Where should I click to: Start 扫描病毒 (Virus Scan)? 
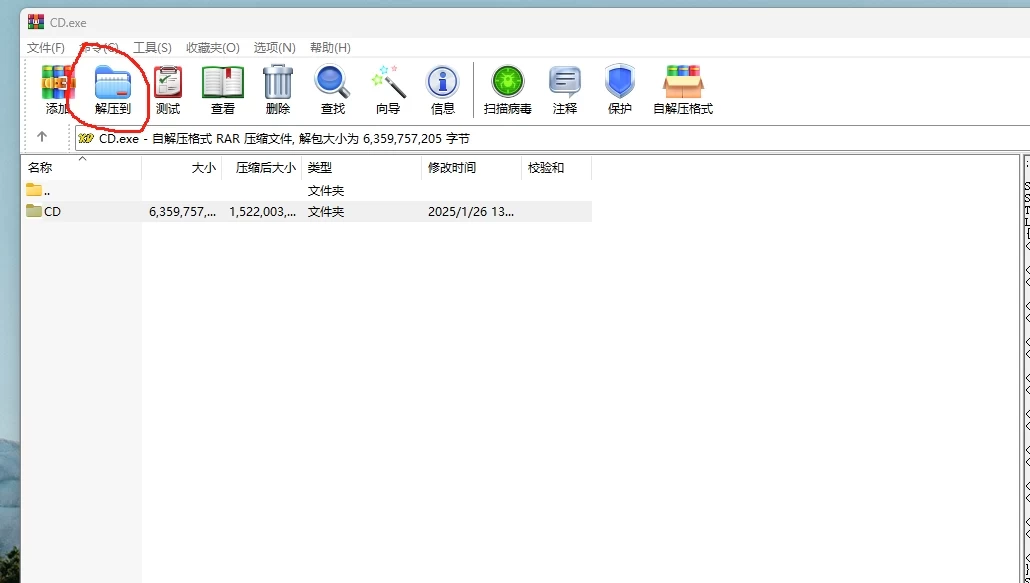(x=506, y=88)
